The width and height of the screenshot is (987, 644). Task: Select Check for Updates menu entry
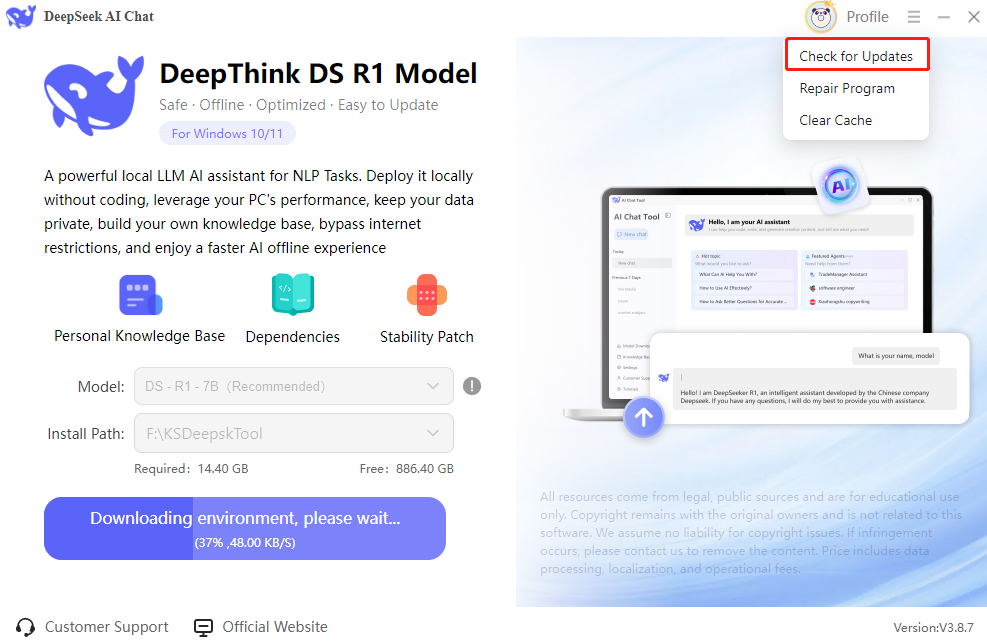(x=856, y=55)
